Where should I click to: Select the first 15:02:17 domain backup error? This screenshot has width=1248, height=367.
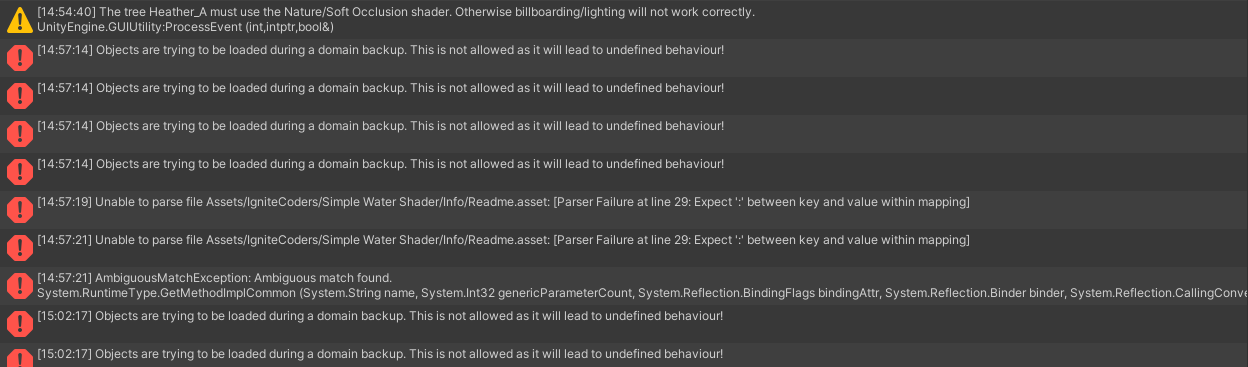pos(624,323)
